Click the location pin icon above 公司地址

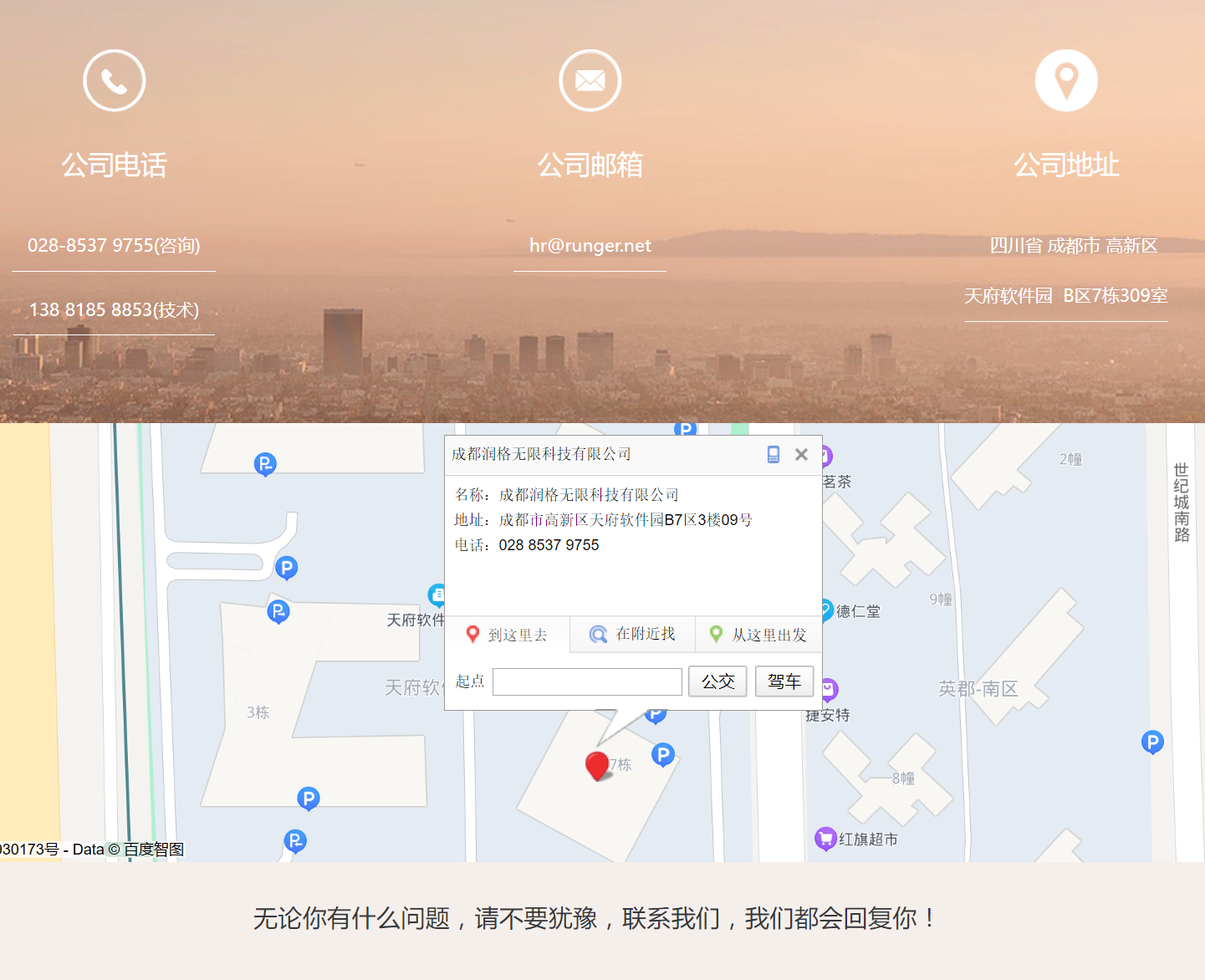(x=1066, y=80)
